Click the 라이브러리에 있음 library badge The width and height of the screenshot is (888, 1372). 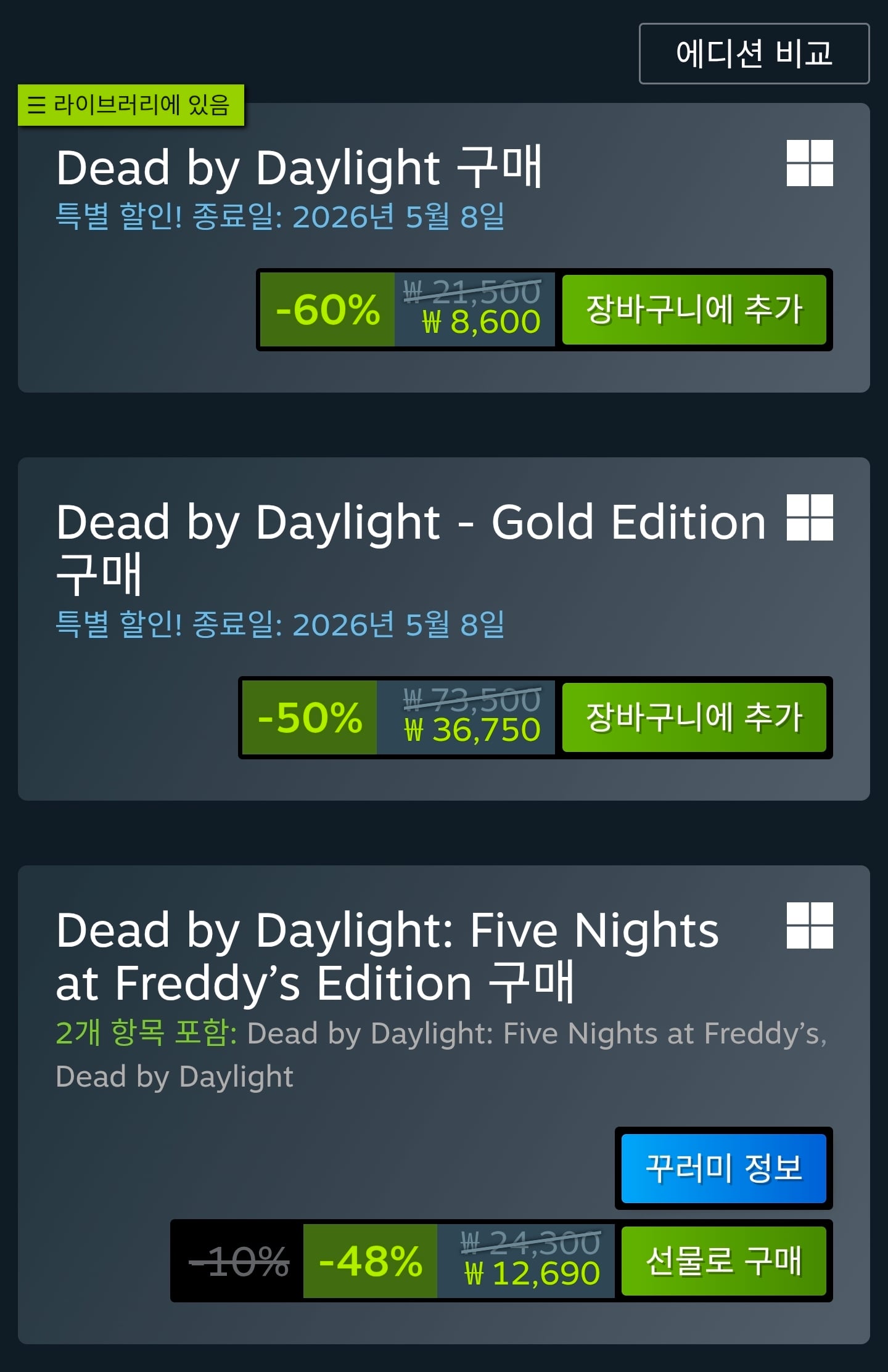pos(131,105)
